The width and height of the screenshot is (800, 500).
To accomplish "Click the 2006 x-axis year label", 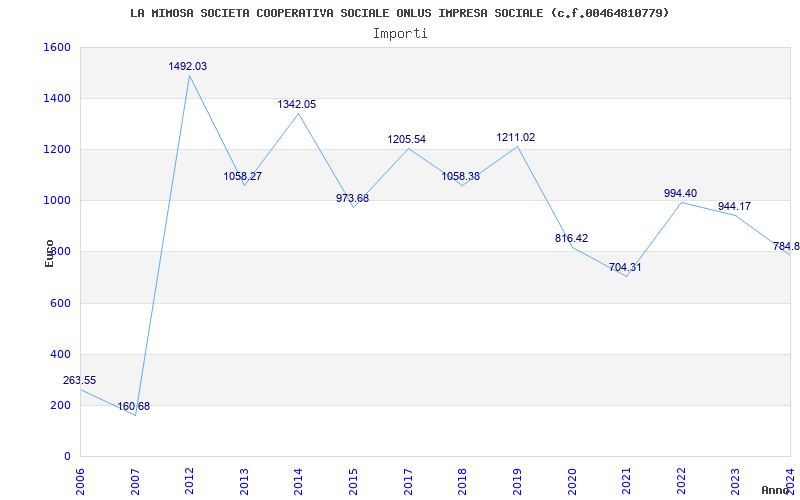I will click(80, 482).
